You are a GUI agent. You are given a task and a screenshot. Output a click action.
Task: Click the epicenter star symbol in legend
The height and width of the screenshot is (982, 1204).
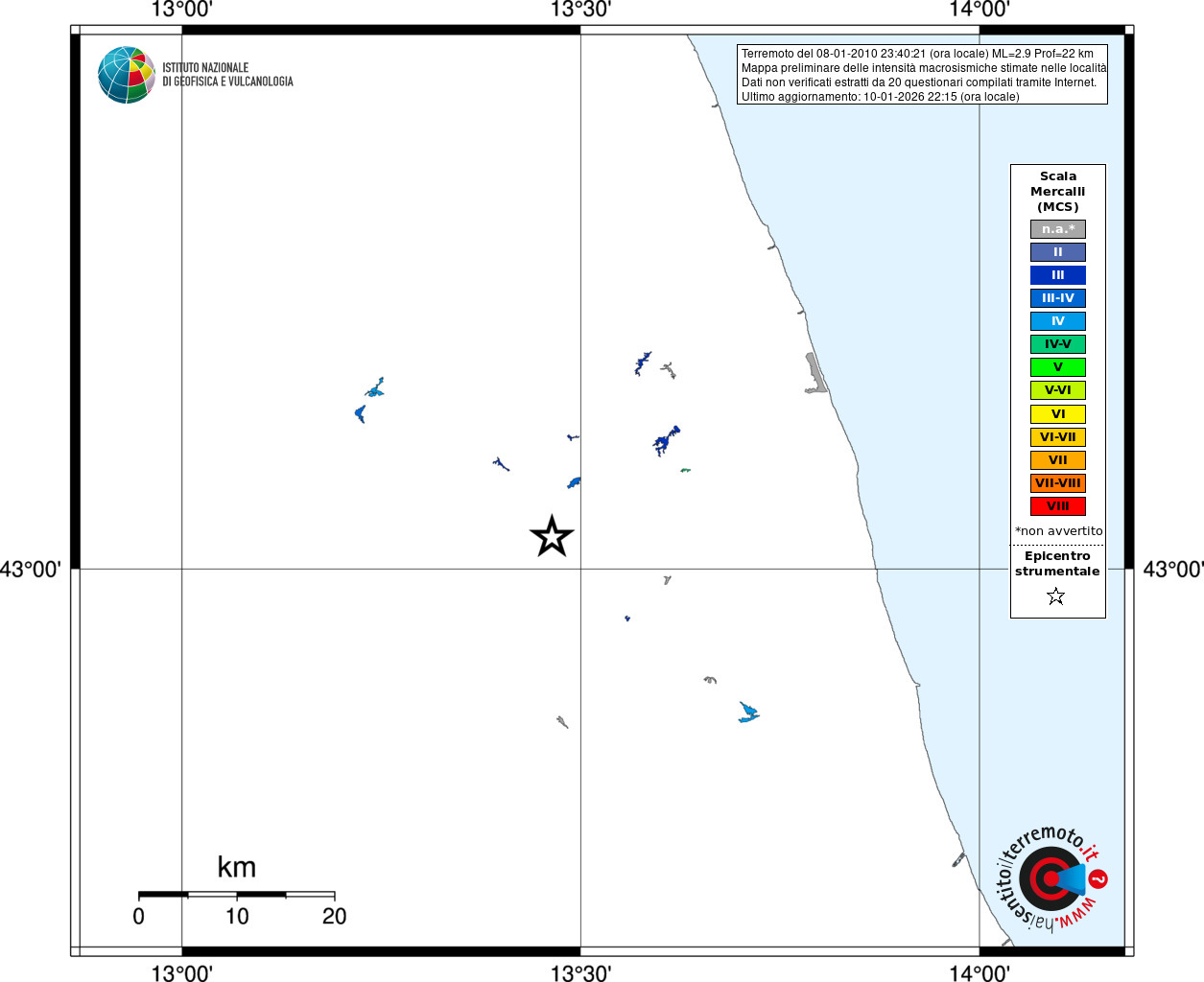[x=1056, y=596]
